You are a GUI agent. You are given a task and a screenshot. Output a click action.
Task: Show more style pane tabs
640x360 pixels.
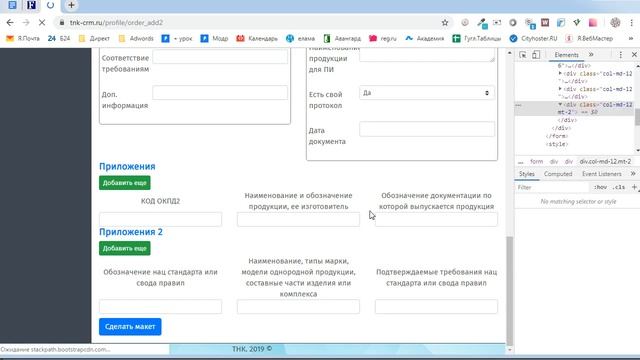[633, 174]
